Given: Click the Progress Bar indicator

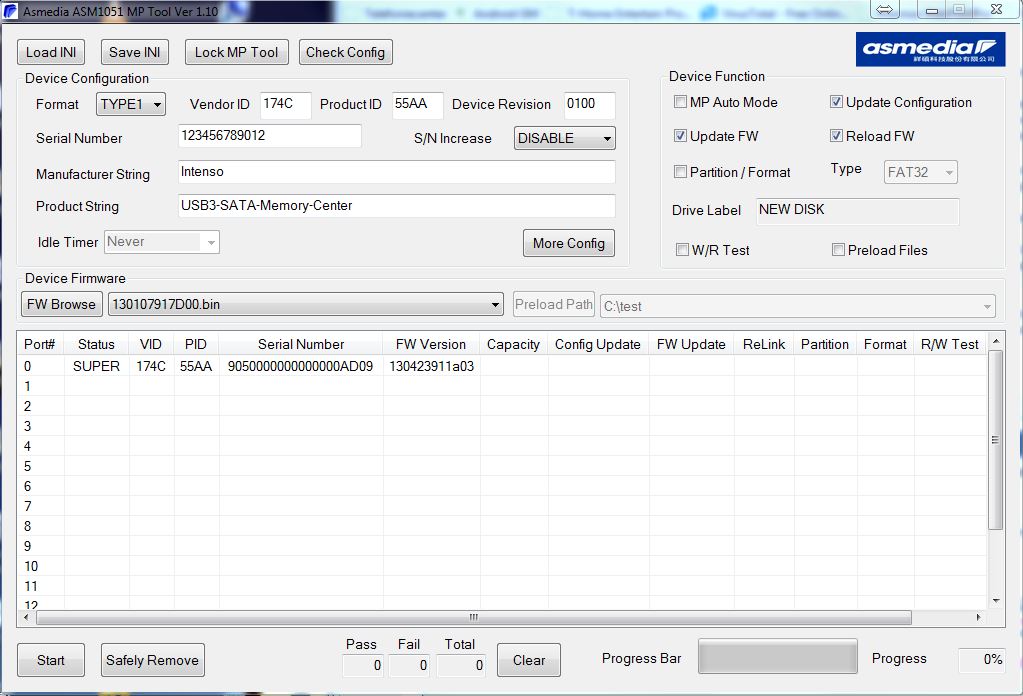Looking at the screenshot, I should 778,656.
